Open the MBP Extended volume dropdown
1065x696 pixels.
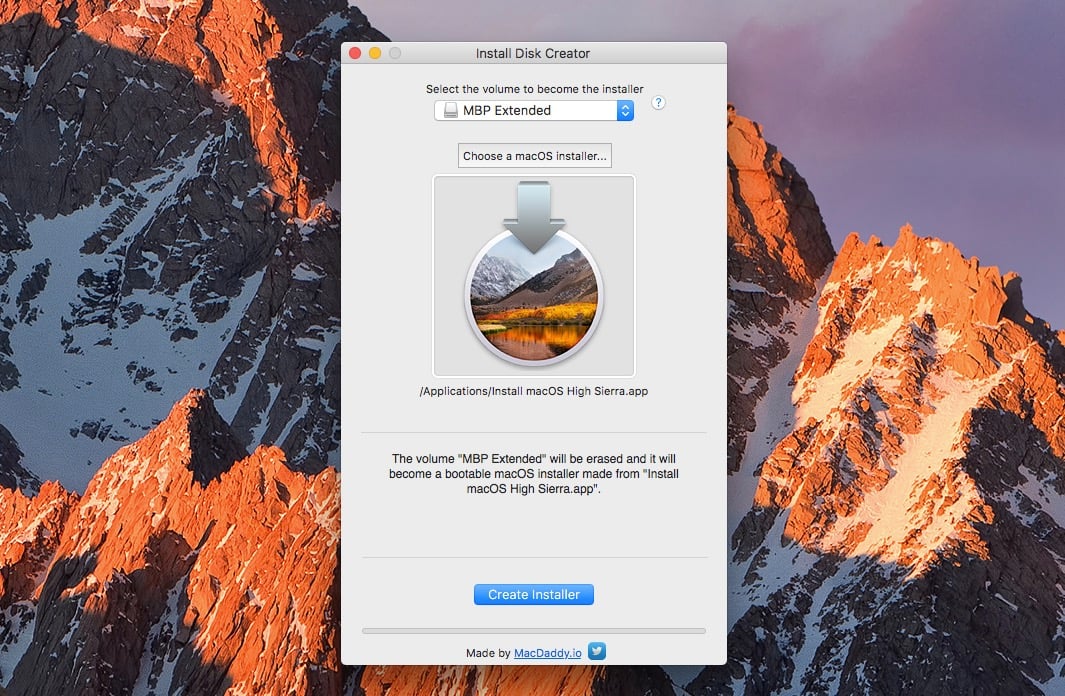click(534, 110)
